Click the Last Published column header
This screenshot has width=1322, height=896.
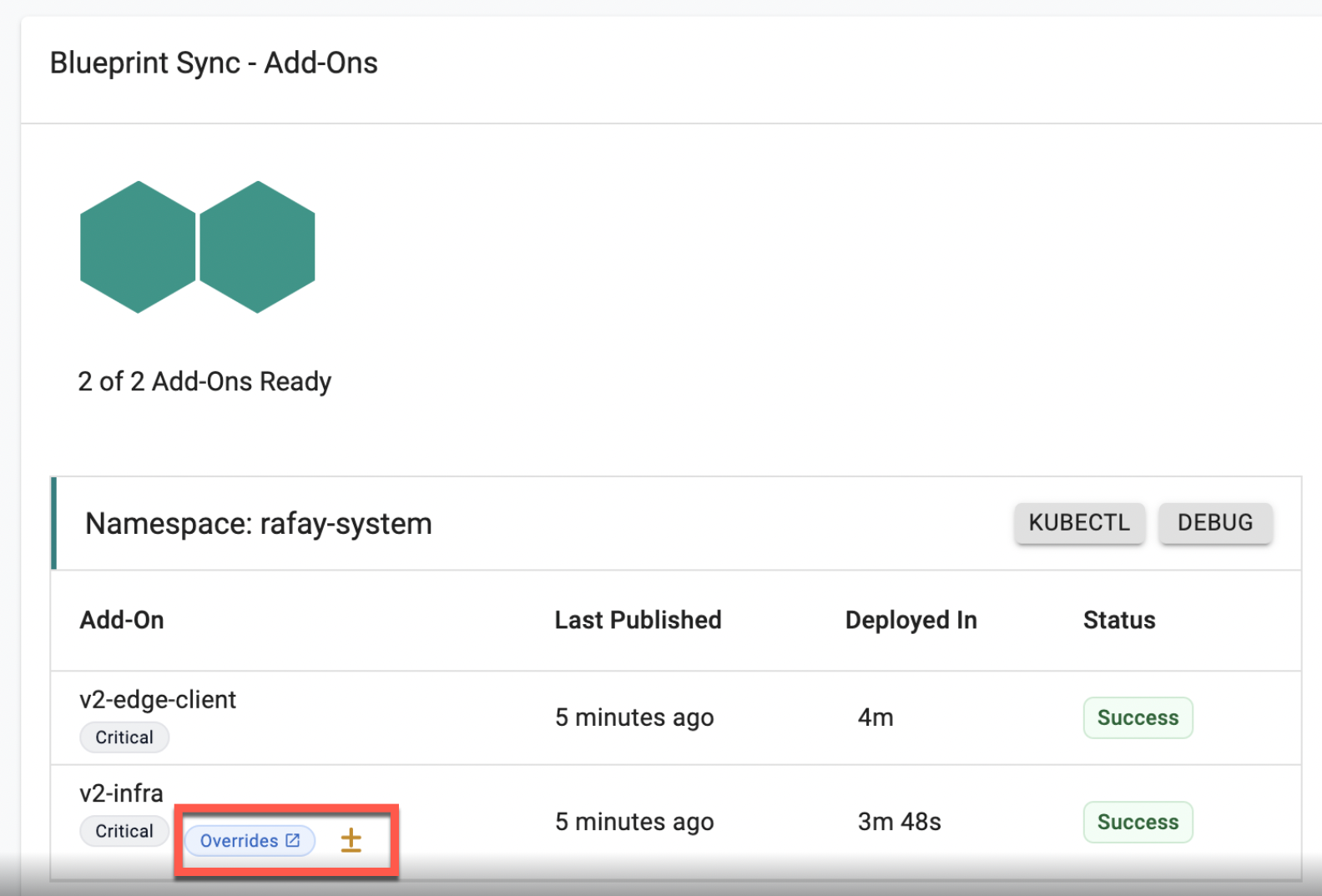pos(638,620)
